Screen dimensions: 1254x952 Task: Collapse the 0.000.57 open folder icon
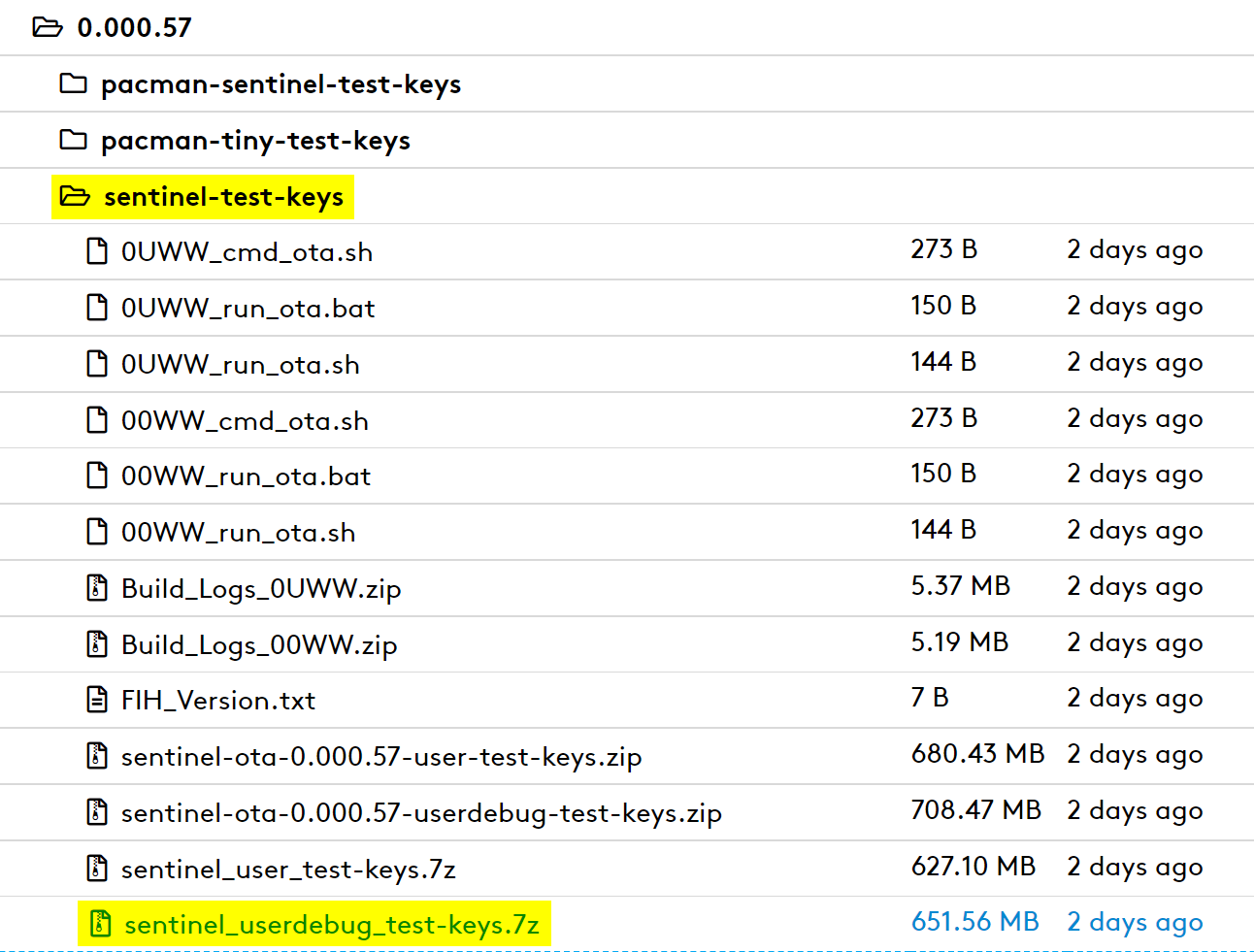click(x=47, y=27)
